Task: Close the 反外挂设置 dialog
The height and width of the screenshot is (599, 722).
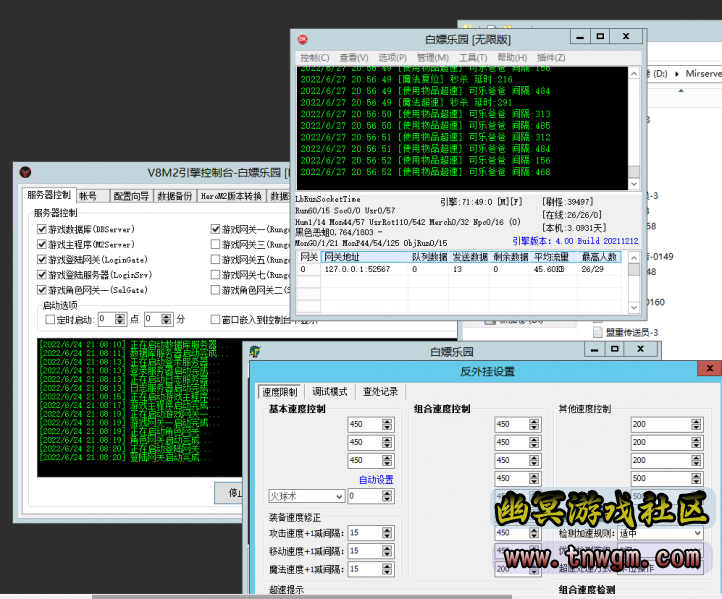Action: point(709,368)
